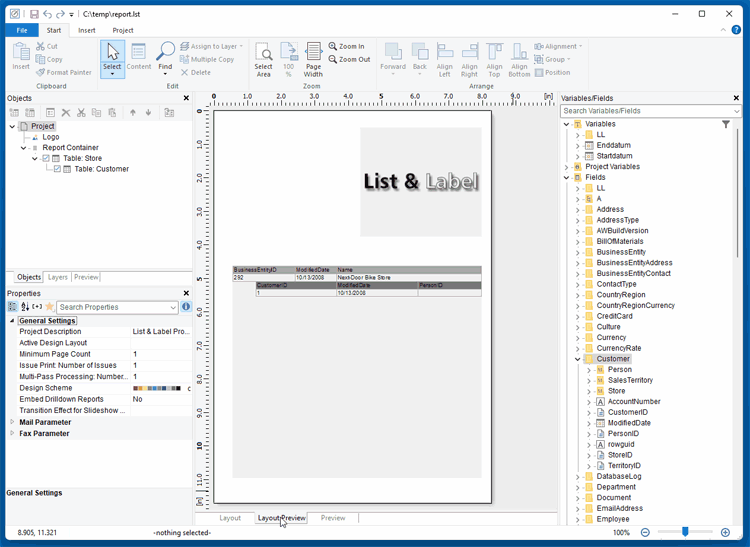Switch to the Layers panel tab
750x547 pixels.
(57, 277)
